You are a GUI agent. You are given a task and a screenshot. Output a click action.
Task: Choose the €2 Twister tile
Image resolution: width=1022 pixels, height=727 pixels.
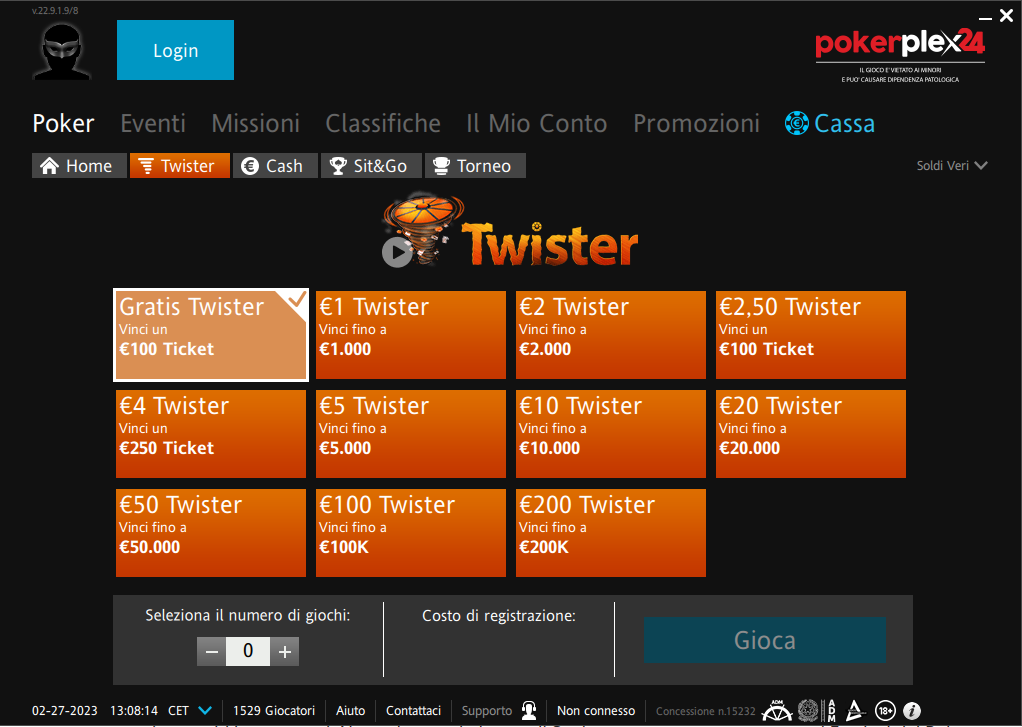pyautogui.click(x=611, y=334)
